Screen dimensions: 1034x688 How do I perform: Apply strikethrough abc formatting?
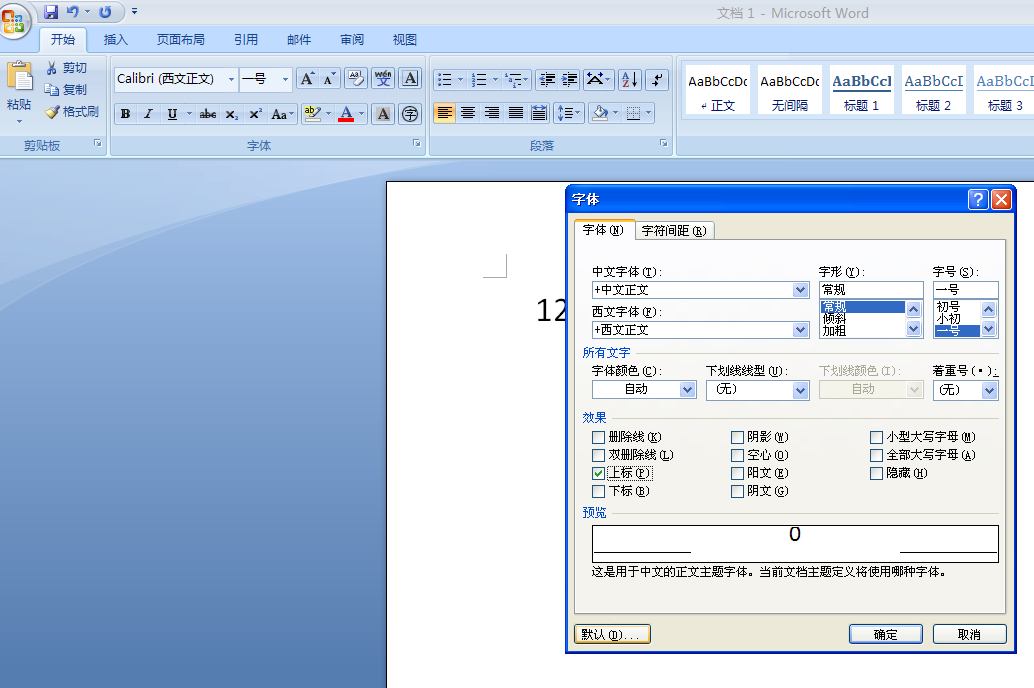pos(208,114)
